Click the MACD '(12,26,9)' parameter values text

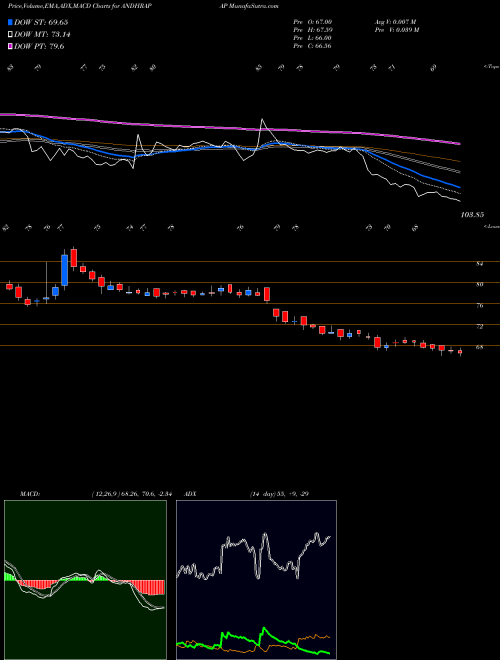pyautogui.click(x=131, y=494)
